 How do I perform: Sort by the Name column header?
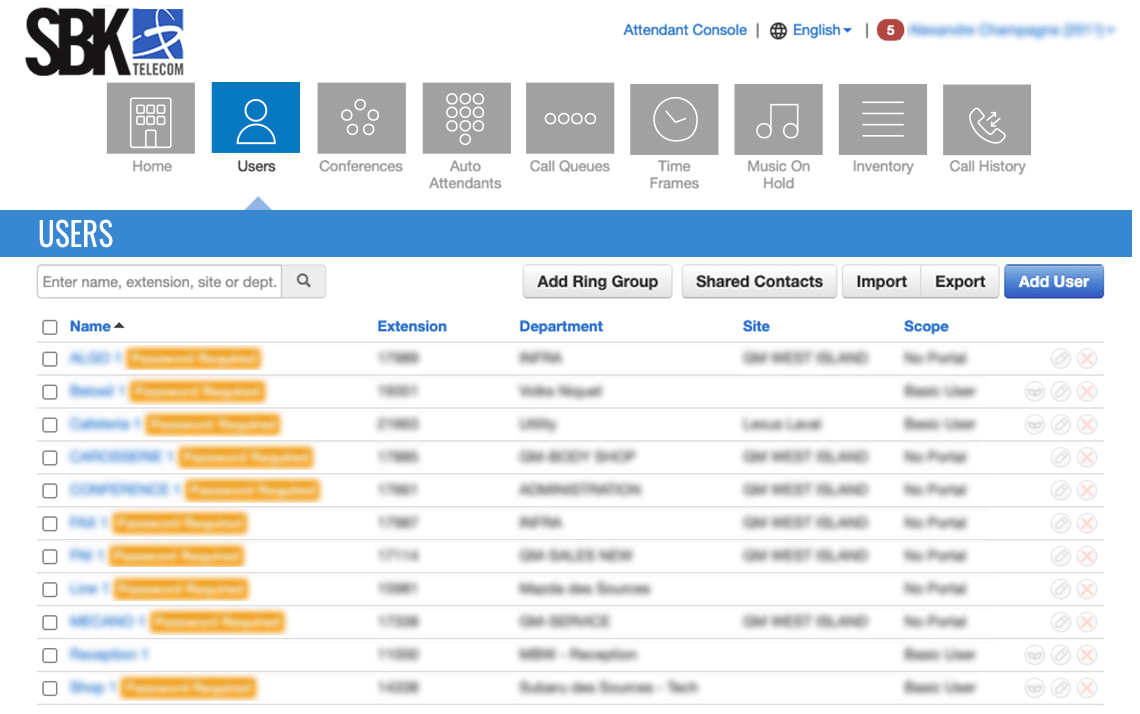click(90, 326)
